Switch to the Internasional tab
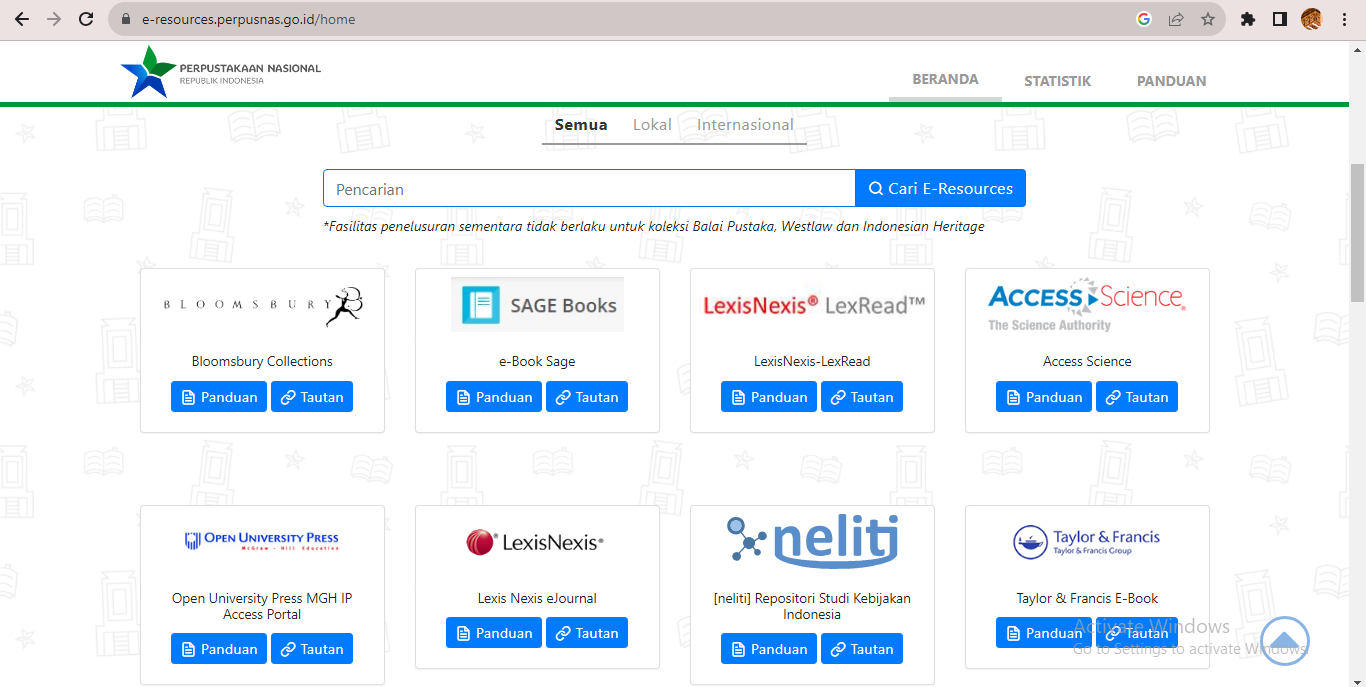The image size is (1366, 687). coord(745,125)
